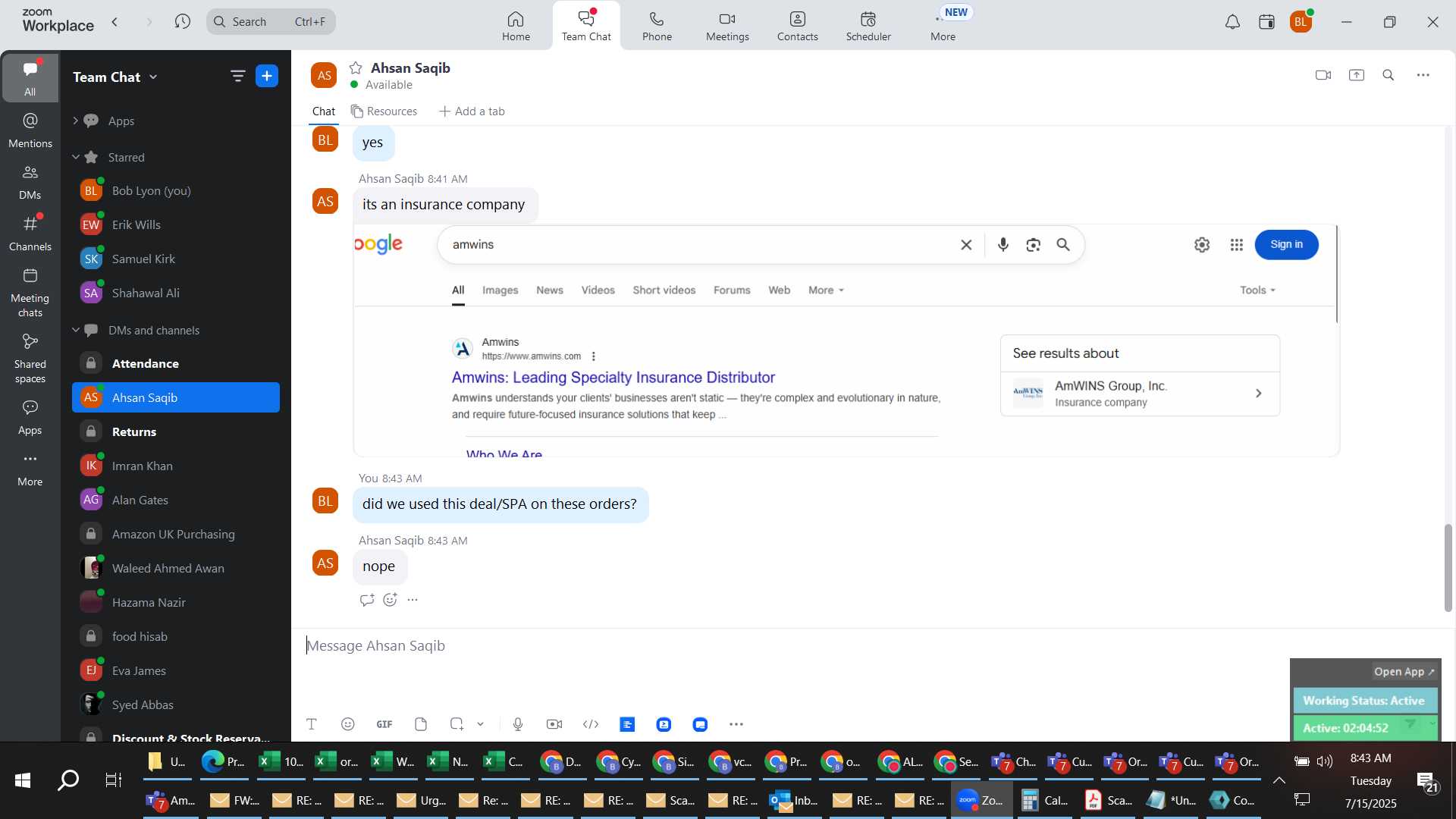Image resolution: width=1456 pixels, height=819 pixels.
Task: Open notifications bell icon
Action: (x=1232, y=22)
